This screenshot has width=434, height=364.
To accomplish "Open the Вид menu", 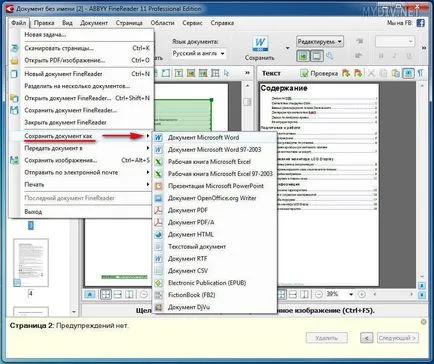I will click(67, 23).
